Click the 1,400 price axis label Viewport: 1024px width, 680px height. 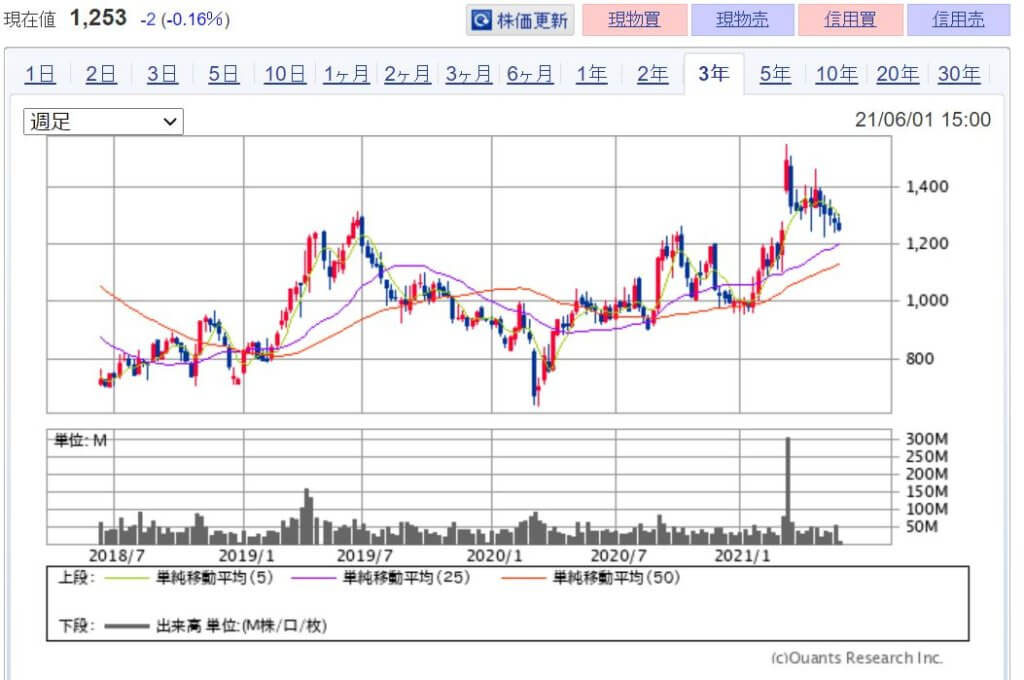point(927,187)
